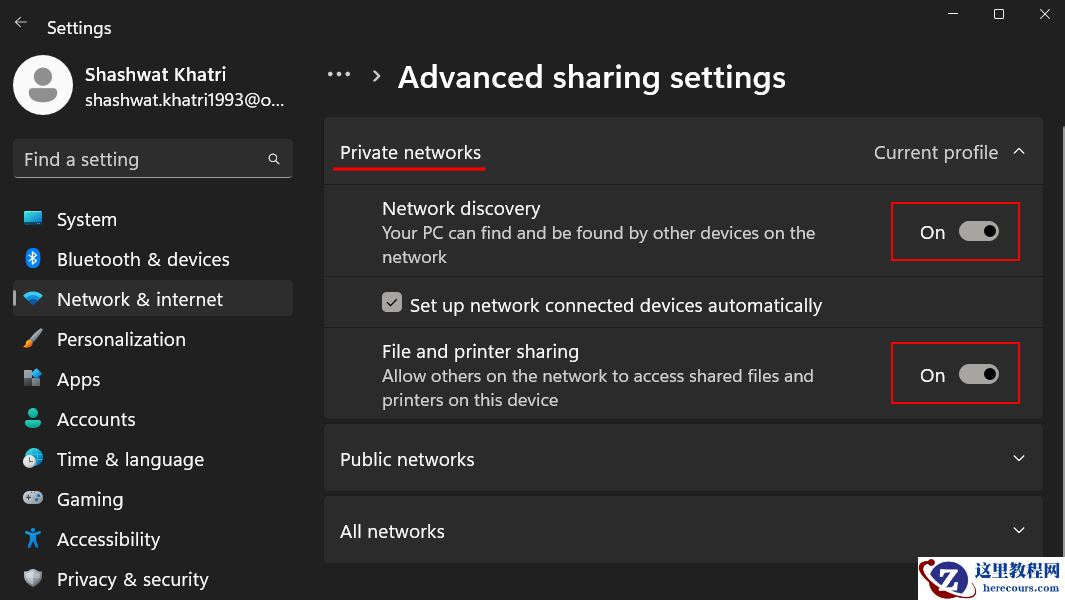Expand the Public networks section
Image resolution: width=1065 pixels, height=600 pixels.
tap(1019, 459)
